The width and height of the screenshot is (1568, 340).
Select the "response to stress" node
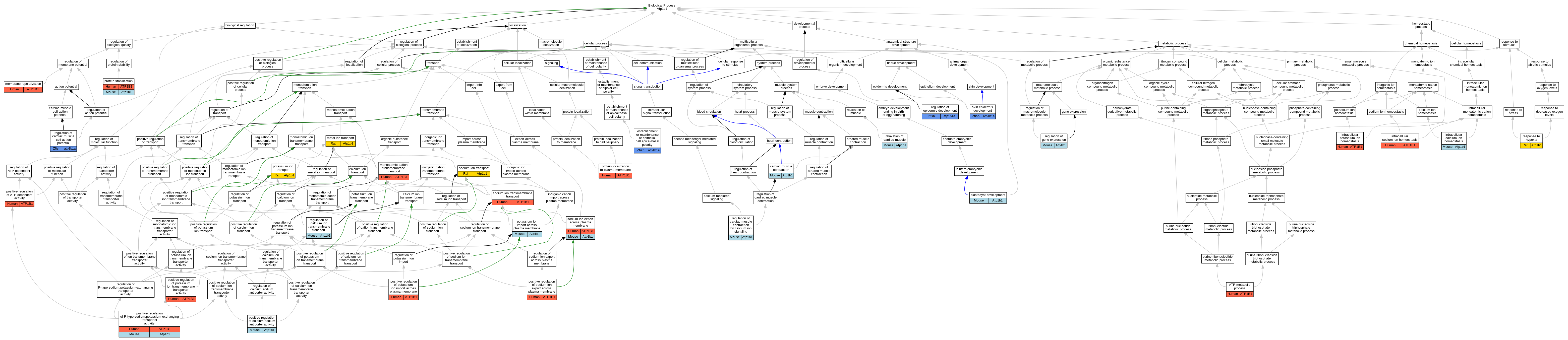pyautogui.click(x=1513, y=112)
